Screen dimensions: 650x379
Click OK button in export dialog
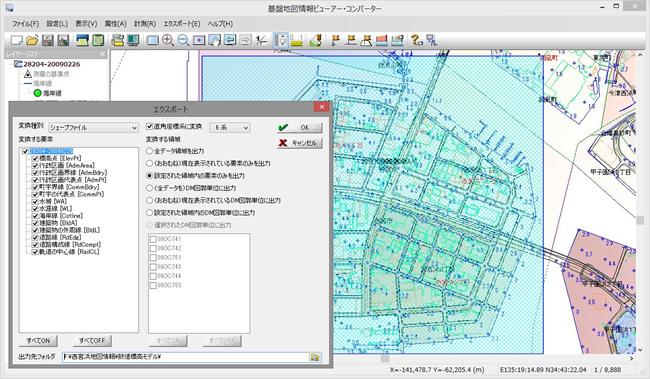[x=300, y=127]
